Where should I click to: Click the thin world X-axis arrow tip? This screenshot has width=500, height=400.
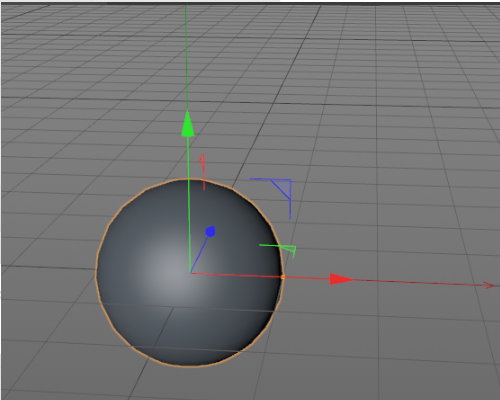489,285
